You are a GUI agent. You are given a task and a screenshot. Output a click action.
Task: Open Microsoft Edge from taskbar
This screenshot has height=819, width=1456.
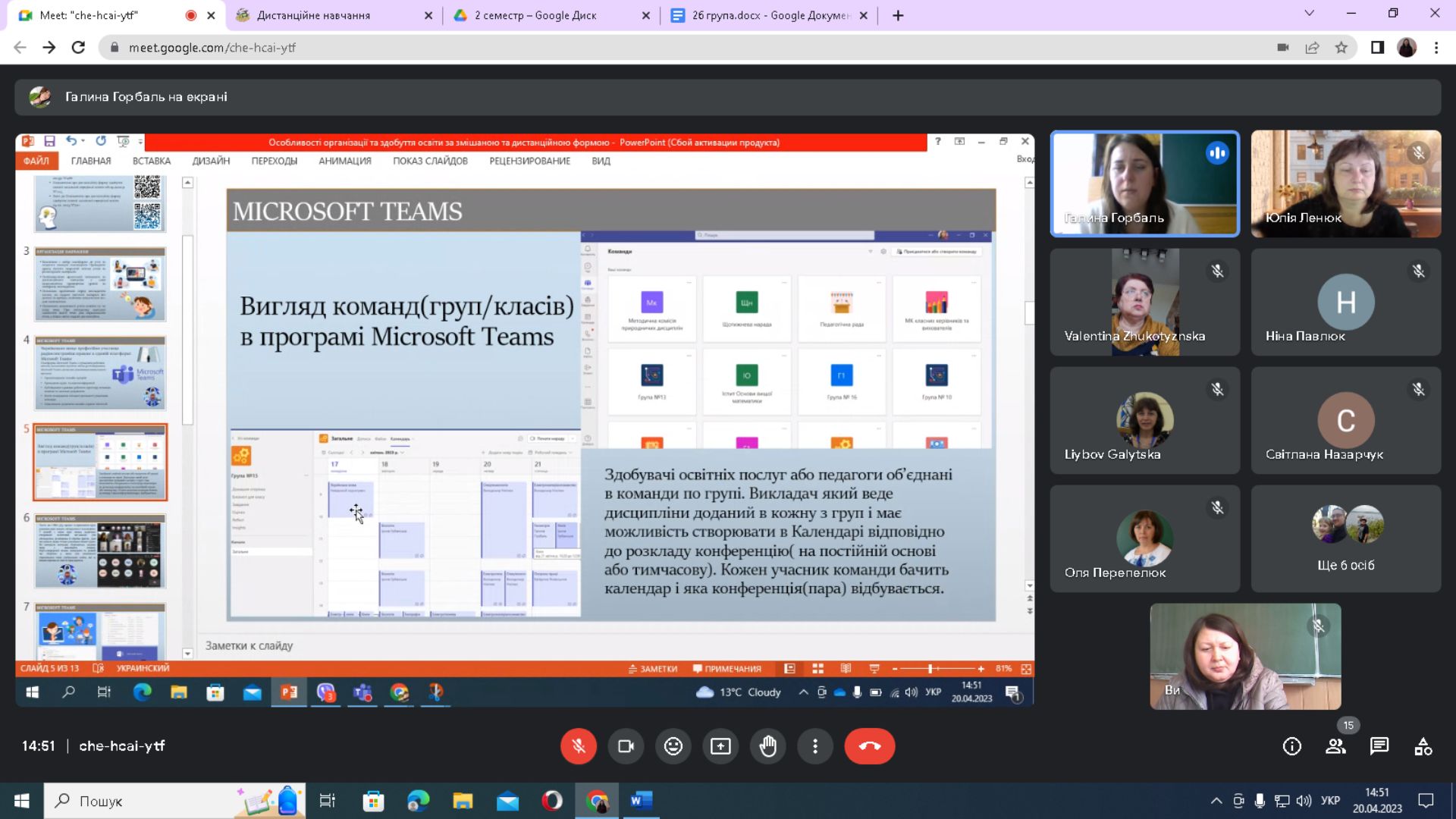[x=418, y=801]
